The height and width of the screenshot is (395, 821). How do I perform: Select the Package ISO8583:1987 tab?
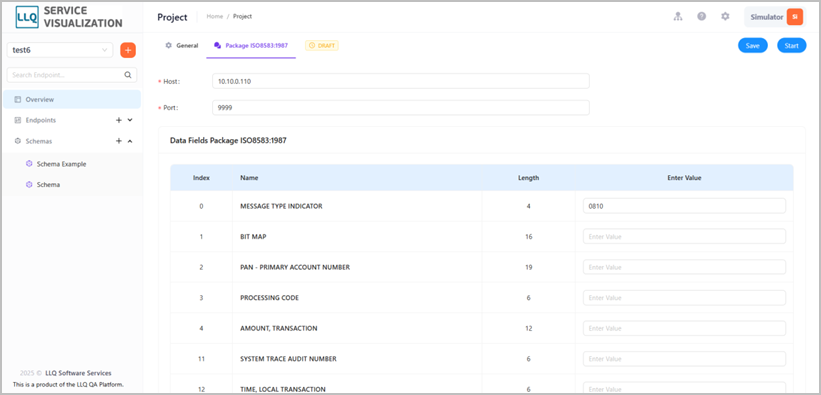click(x=251, y=46)
